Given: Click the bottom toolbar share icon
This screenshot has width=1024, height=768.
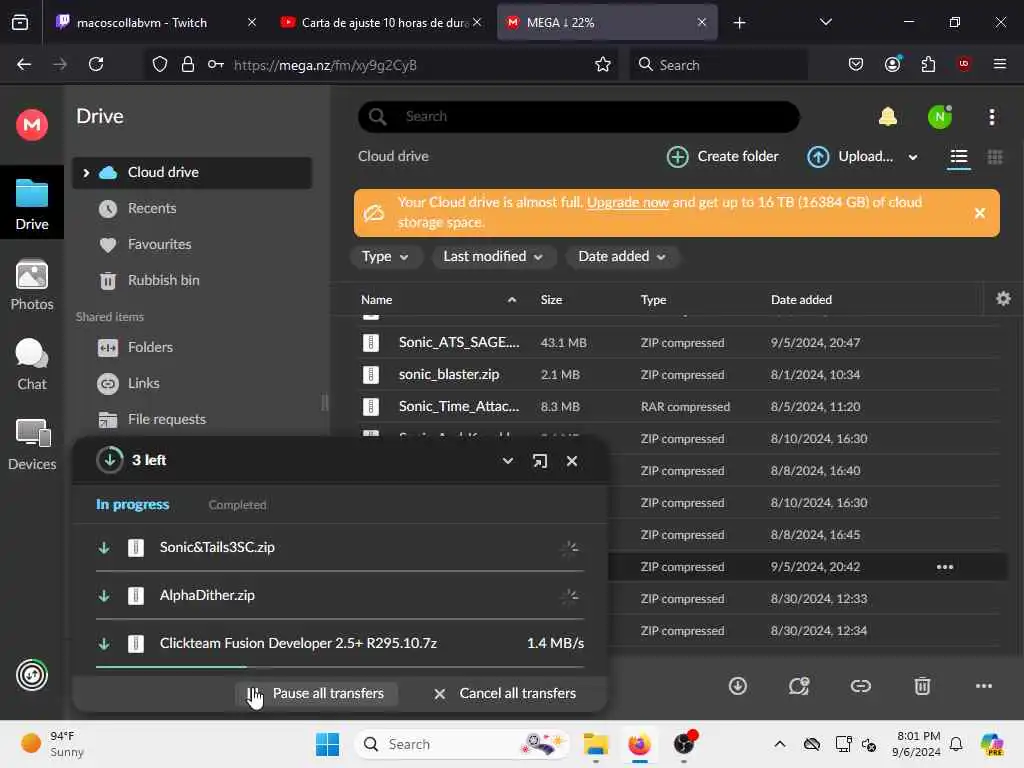Looking at the screenshot, I should 799,686.
